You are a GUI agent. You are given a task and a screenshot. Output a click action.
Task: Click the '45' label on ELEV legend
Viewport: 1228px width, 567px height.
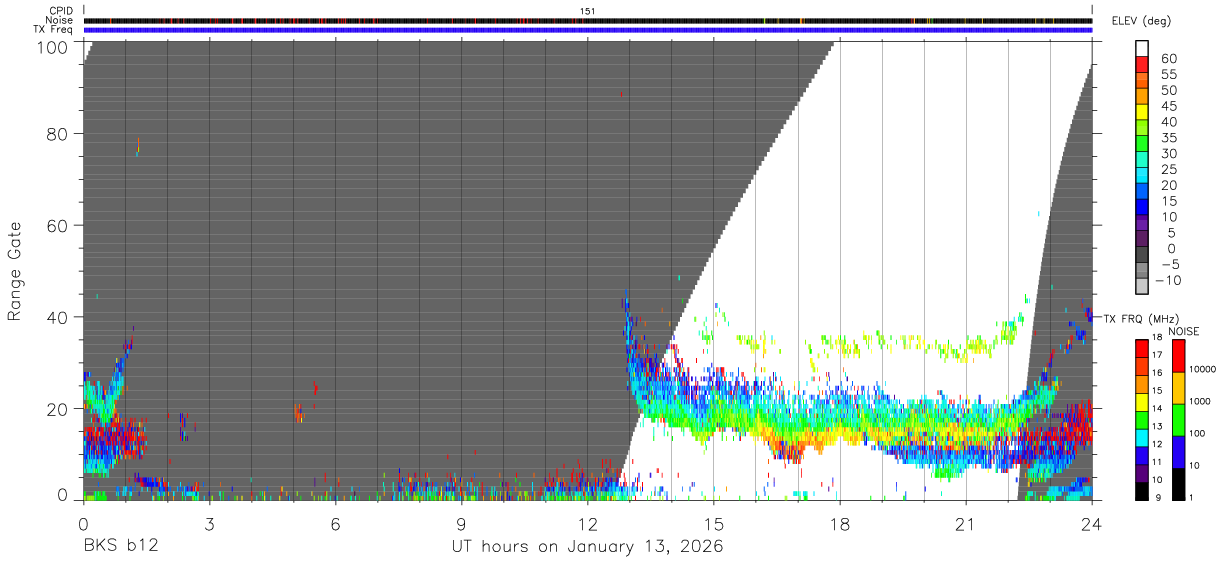(1168, 106)
